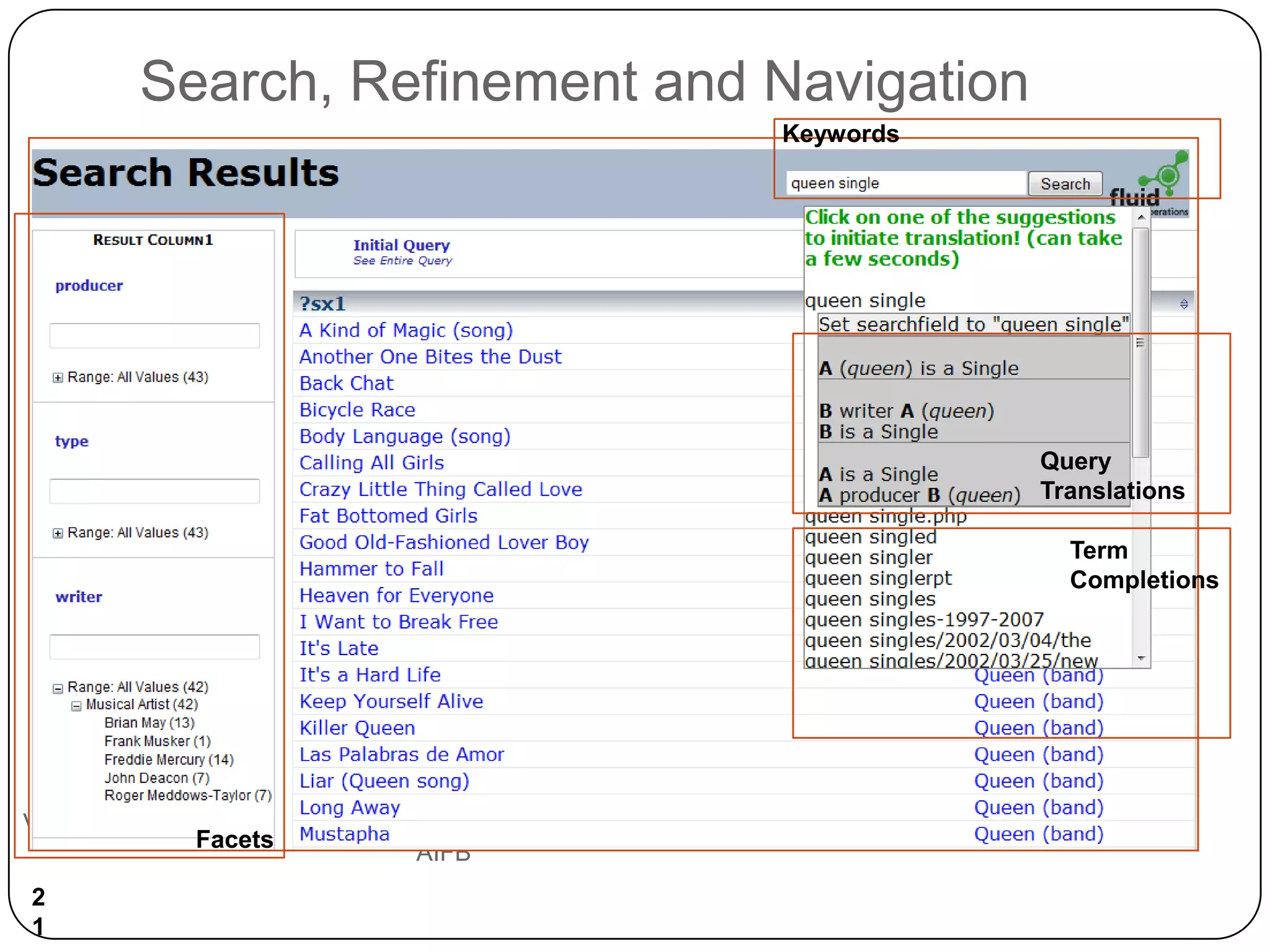Open the Bicycle Race result
This screenshot has width=1270, height=952.
(x=357, y=410)
